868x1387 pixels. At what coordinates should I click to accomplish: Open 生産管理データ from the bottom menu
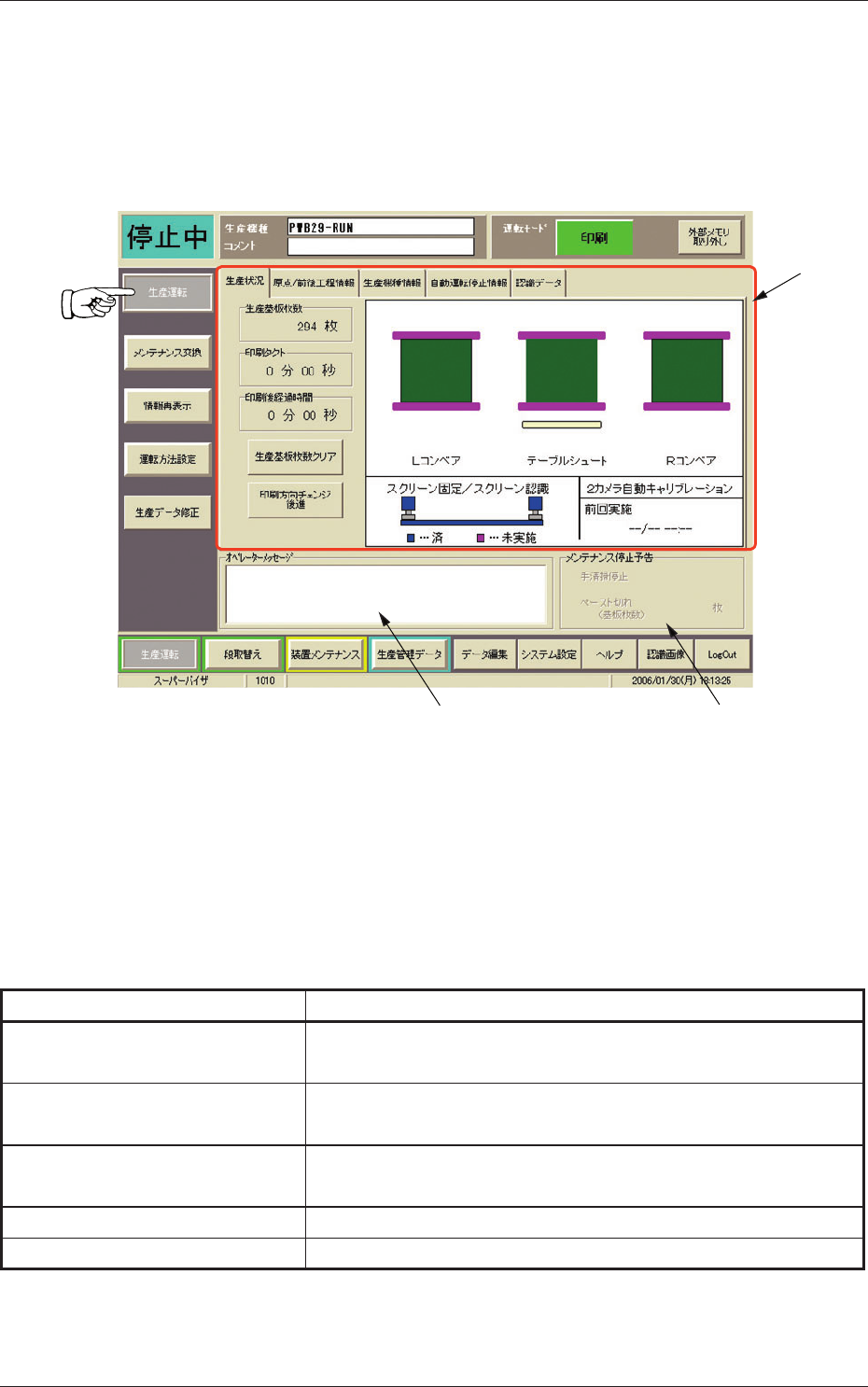tap(410, 654)
